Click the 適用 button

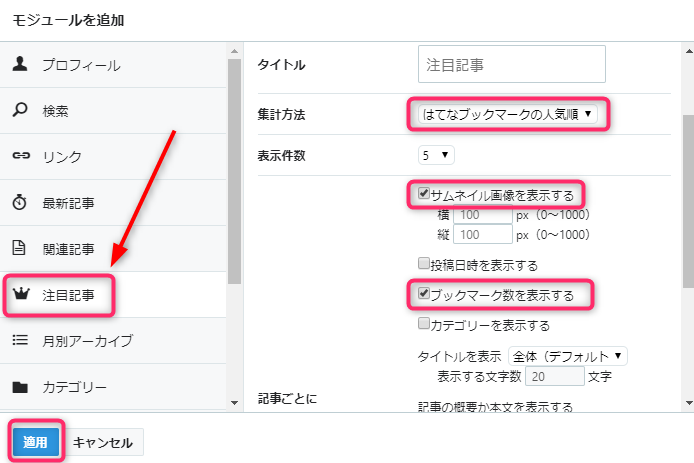35,441
